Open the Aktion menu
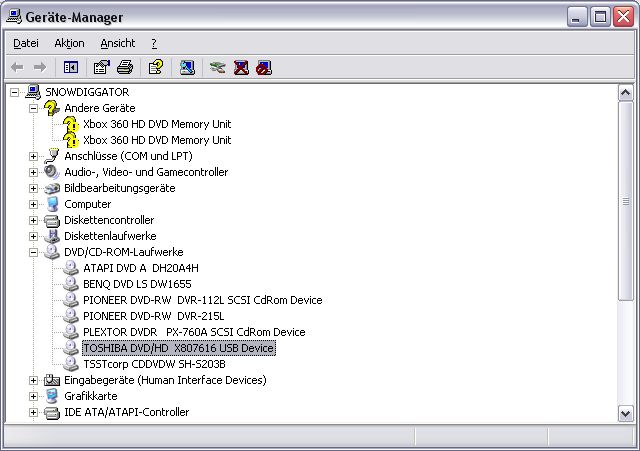The width and height of the screenshot is (640, 451). coord(69,43)
